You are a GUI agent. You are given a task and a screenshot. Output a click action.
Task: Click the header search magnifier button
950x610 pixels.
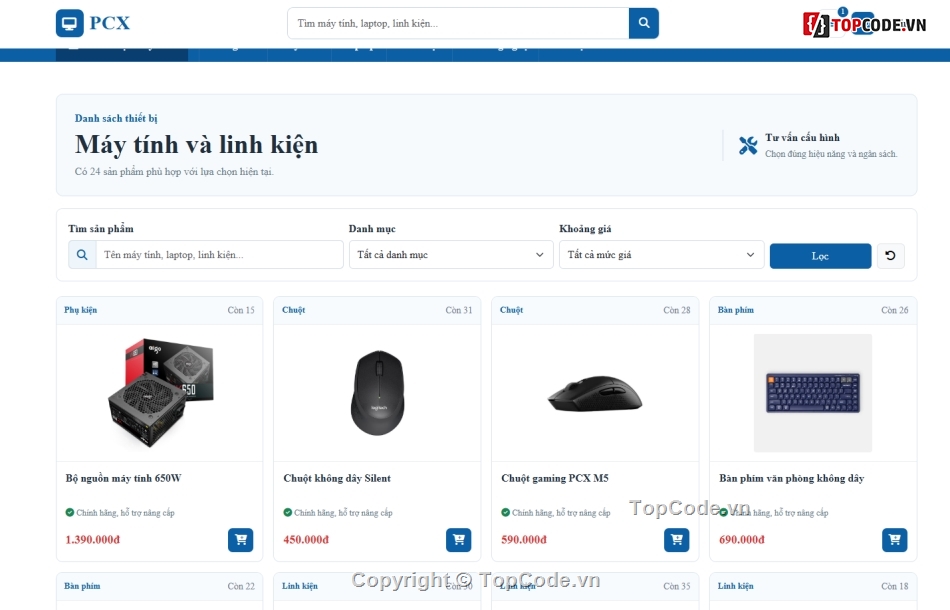click(643, 23)
